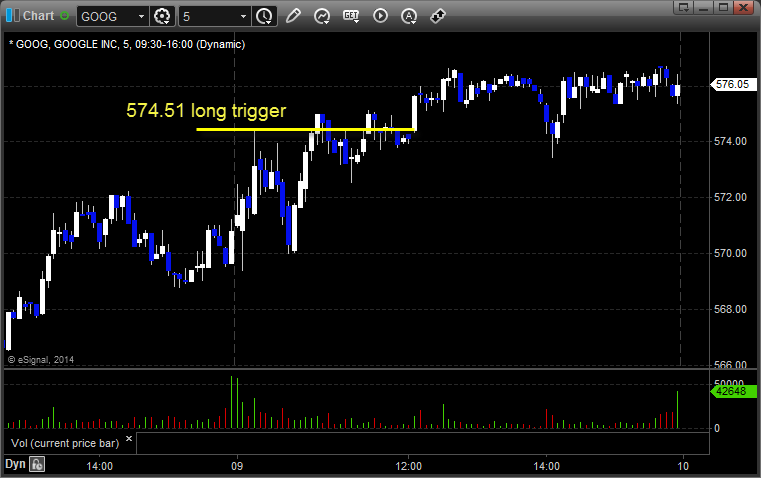This screenshot has width=761, height=478.
Task: Open the circled A alerts menu
Action: point(409,16)
